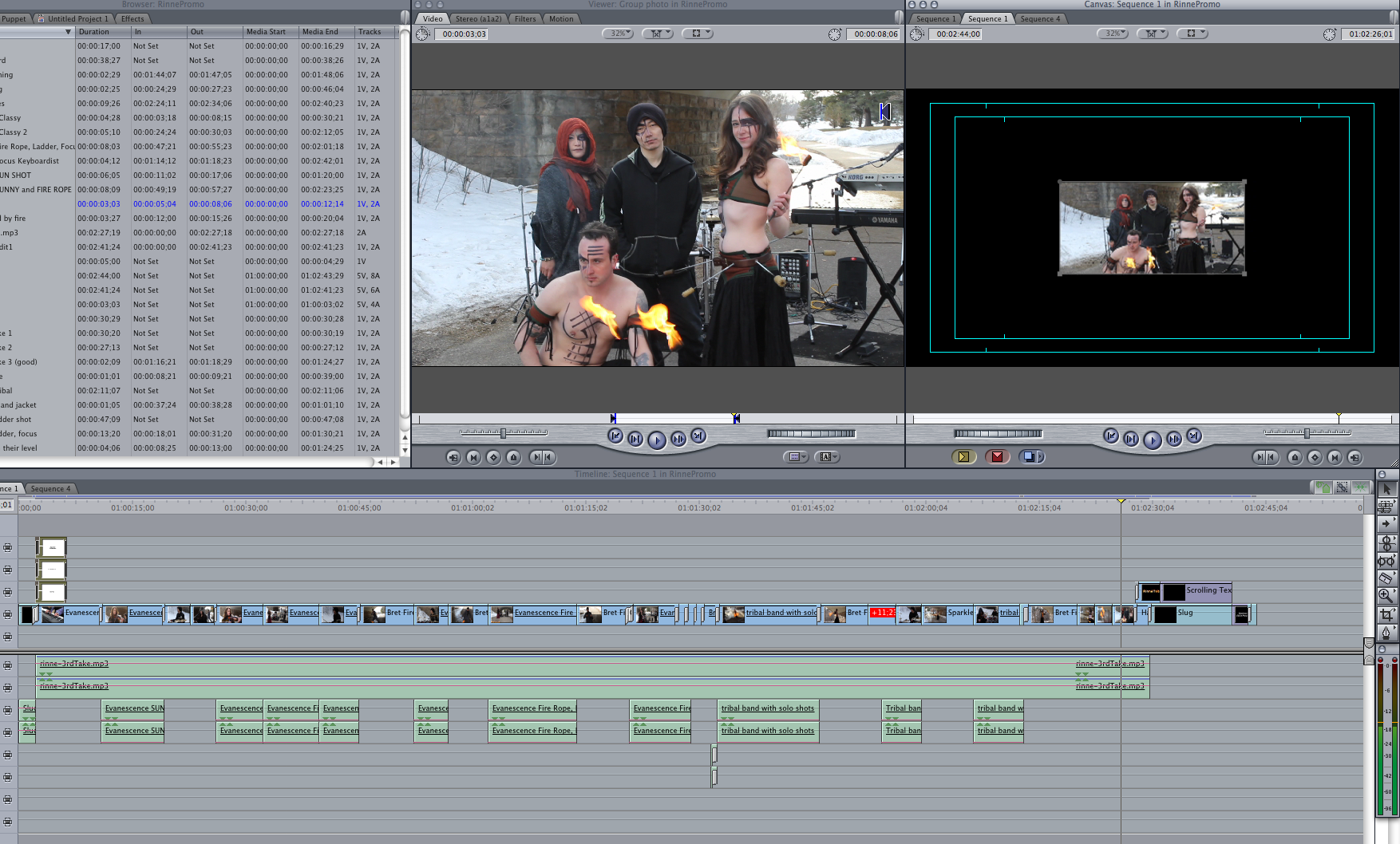Click Match Frame button in Canvas
Screen dimensions: 1400x844
[1355, 457]
